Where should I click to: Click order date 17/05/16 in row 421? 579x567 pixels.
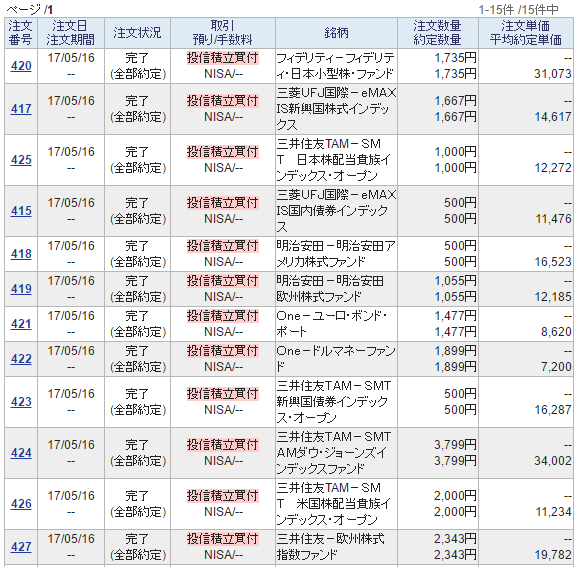(71, 316)
